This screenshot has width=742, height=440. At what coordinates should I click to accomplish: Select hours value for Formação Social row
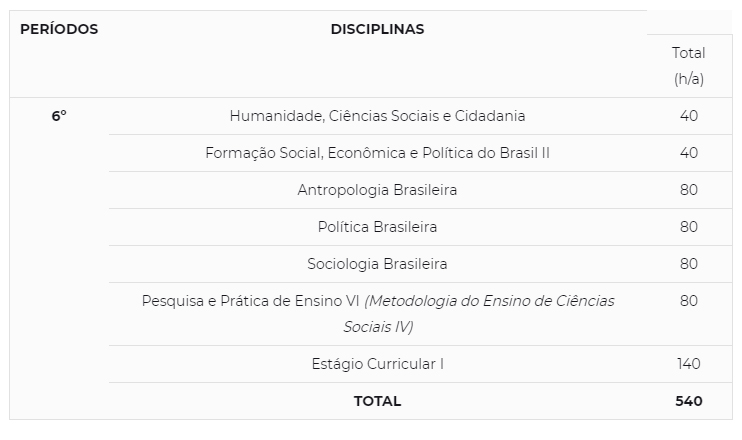point(688,153)
